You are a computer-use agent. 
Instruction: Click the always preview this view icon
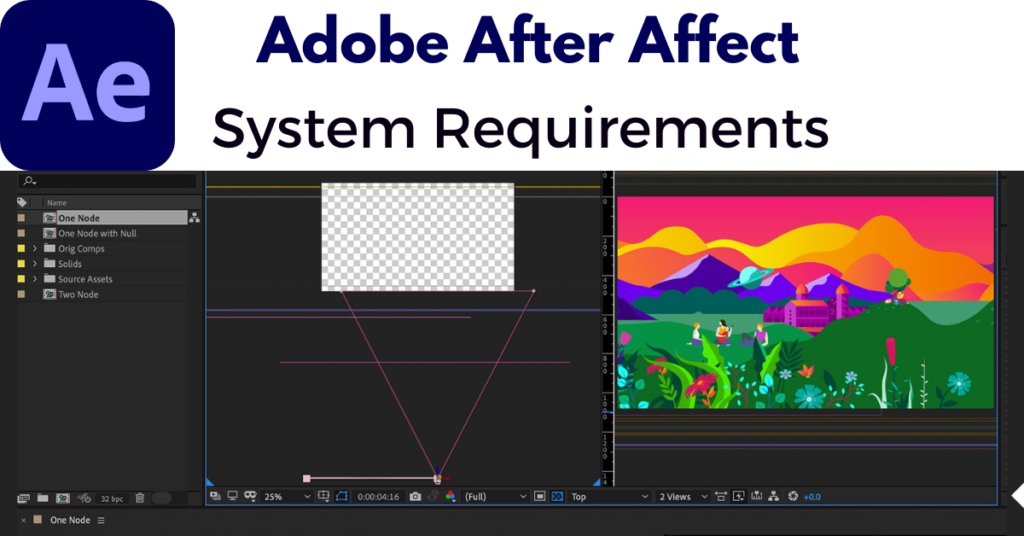[215, 496]
